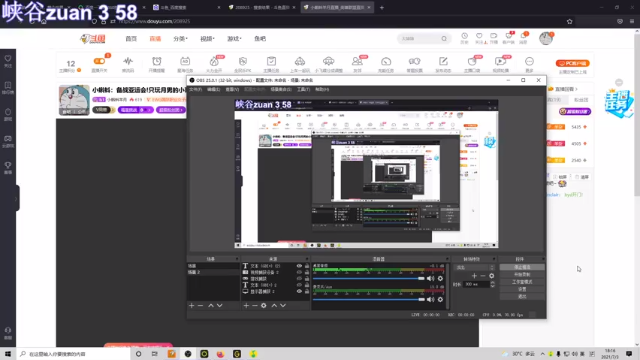Open the OBS Help menu
Image resolution: width=640 pixels, height=360 pixels.
[x=322, y=89]
